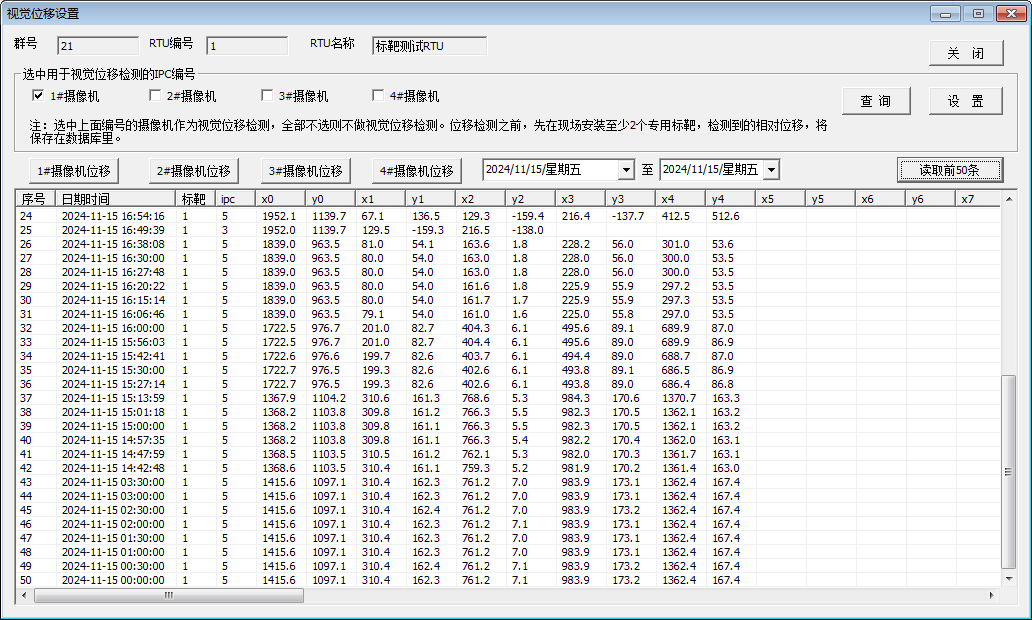Enable the 2#摄像机 checkbox
Viewport: 1032px width, 620px height.
[x=155, y=96]
